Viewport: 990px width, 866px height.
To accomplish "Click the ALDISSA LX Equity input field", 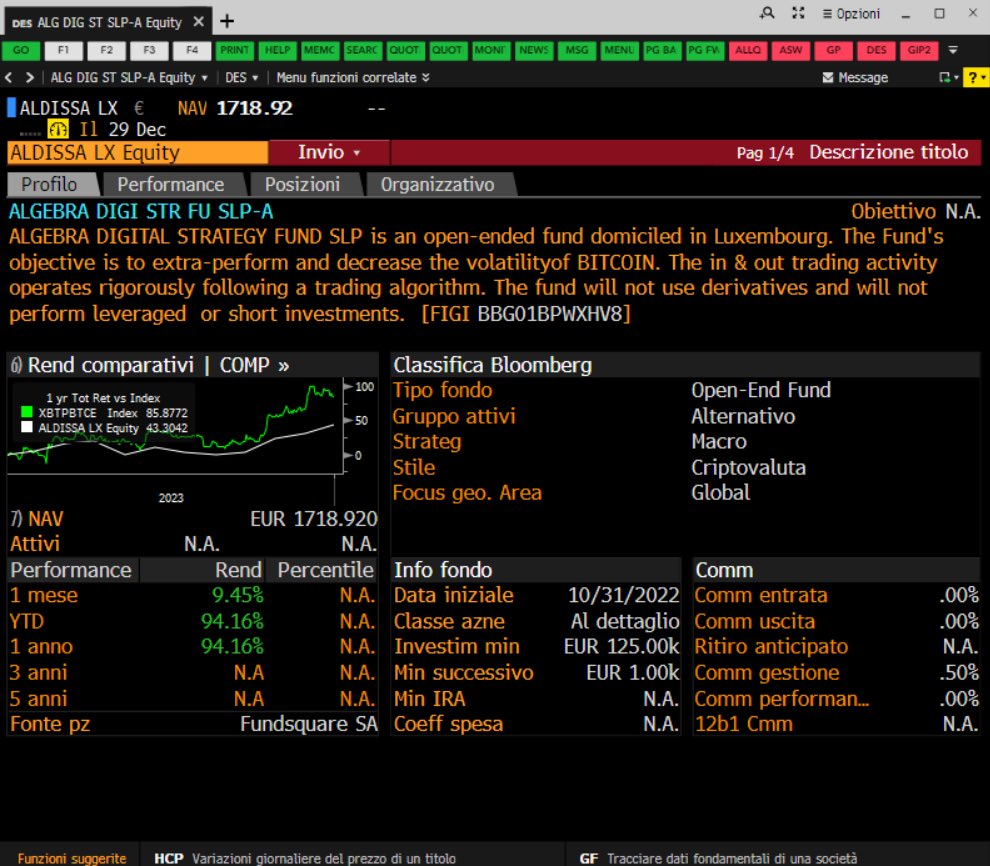I will 138,152.
